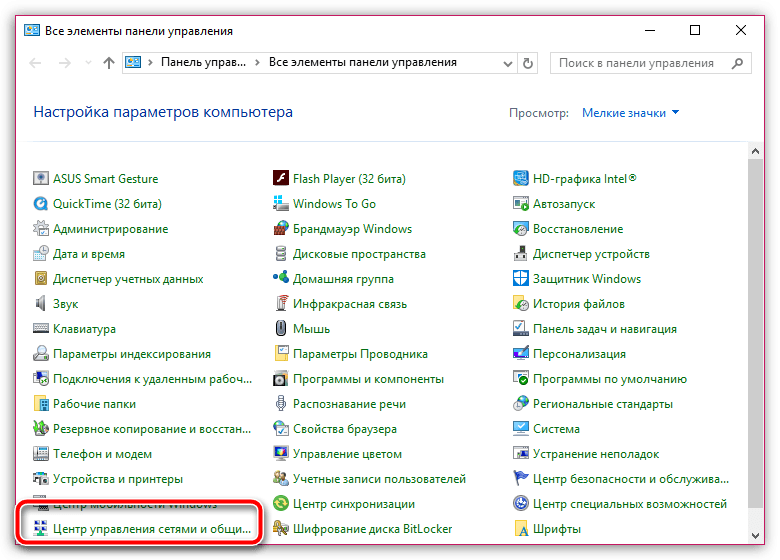Image resolution: width=780 pixels, height=560 pixels.
Task: Click the Центр синхронизации green icon
Action: pos(281,504)
